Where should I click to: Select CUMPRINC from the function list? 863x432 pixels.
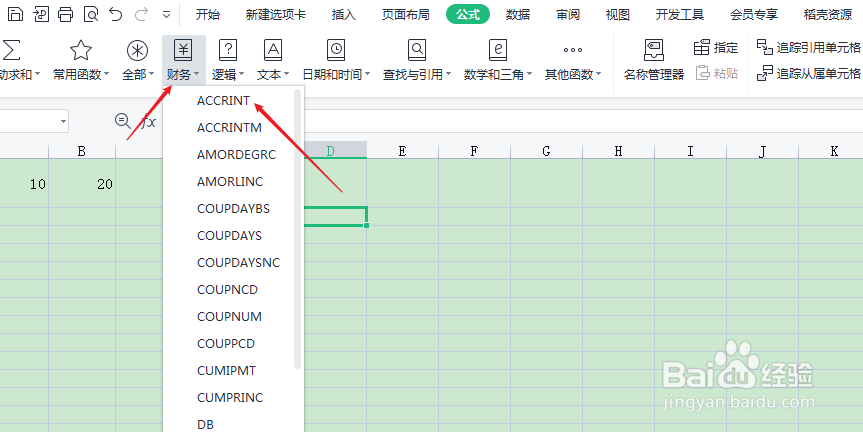230,397
